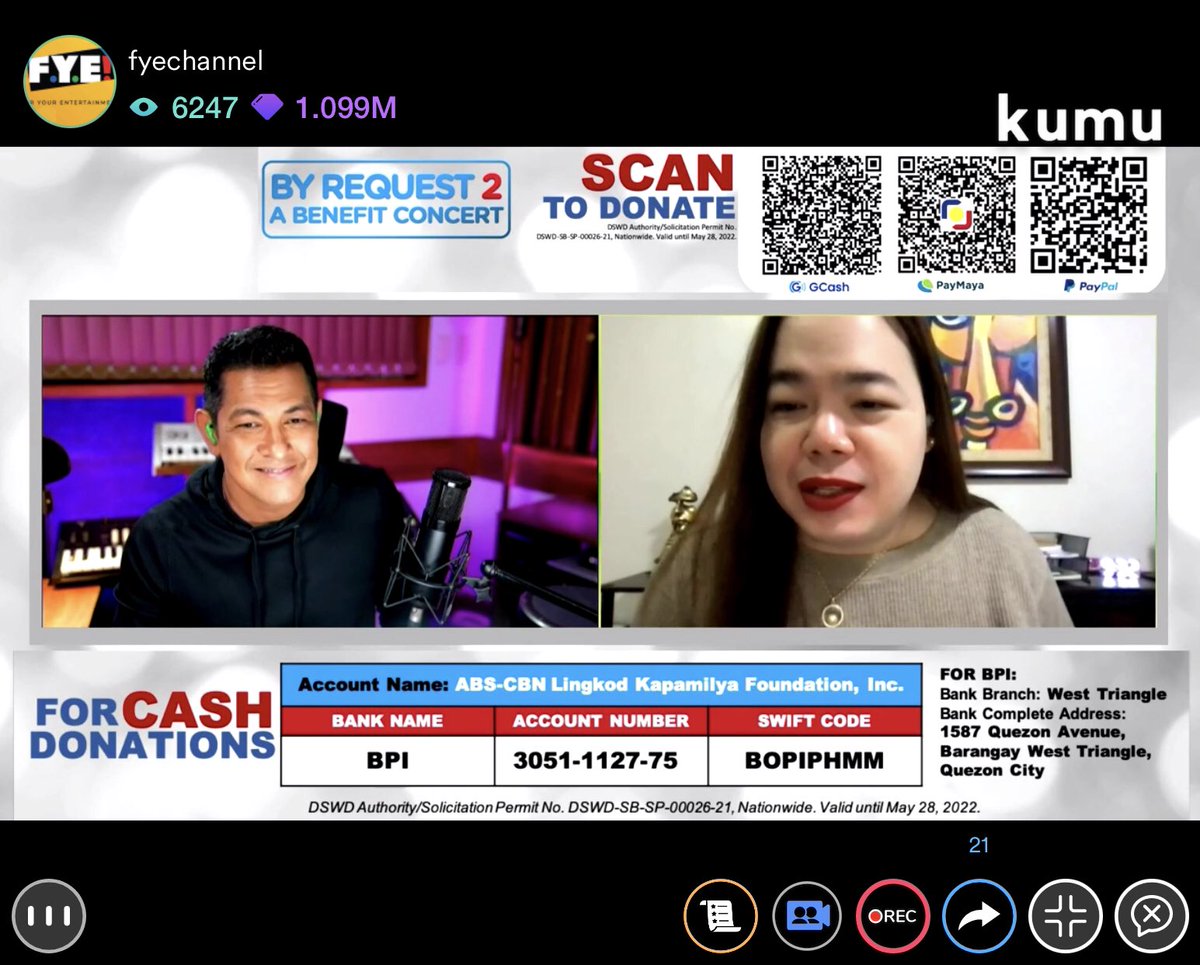The height and width of the screenshot is (965, 1200).
Task: Tap the GCash label
Action: (819, 286)
